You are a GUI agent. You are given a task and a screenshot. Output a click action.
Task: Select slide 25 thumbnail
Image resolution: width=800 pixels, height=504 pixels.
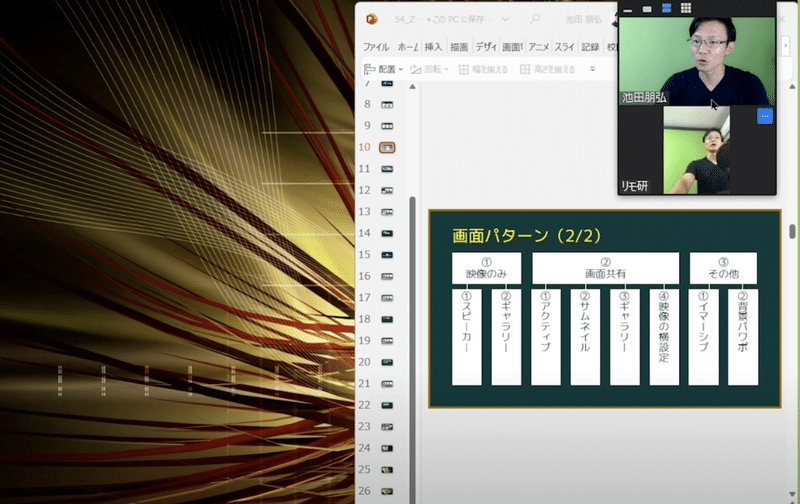tap(387, 469)
